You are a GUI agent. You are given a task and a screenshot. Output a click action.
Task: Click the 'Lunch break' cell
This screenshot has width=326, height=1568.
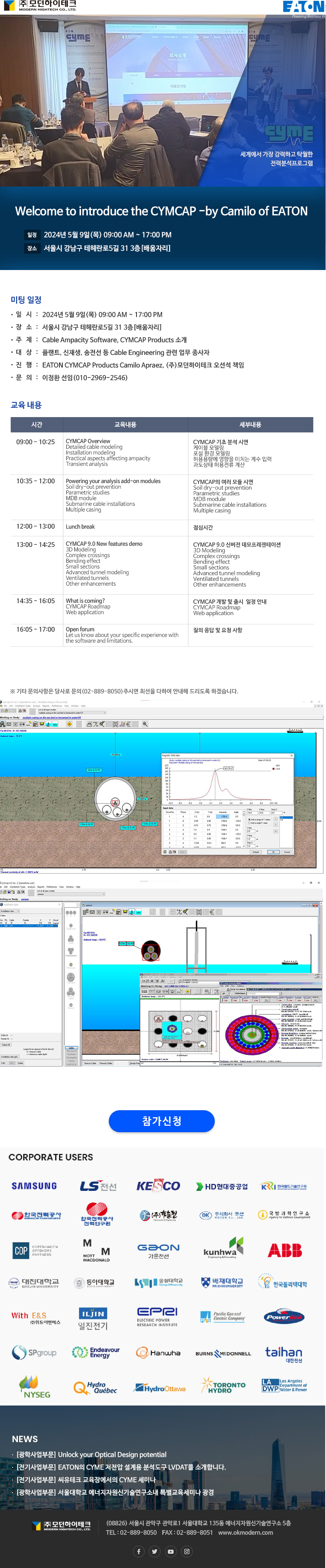pos(80,527)
